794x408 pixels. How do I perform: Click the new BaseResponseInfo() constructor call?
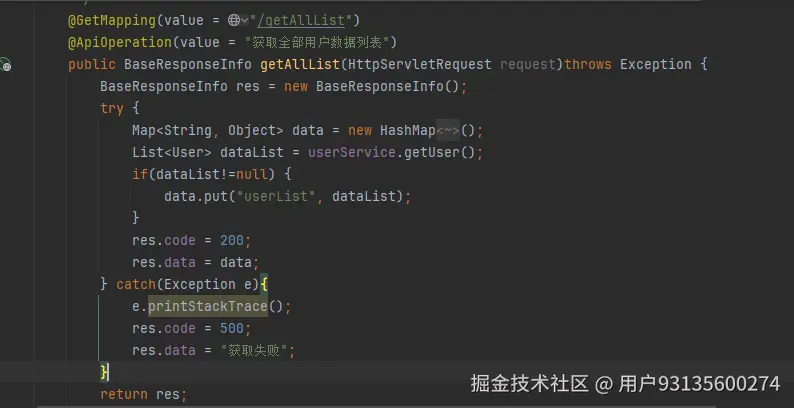(371, 87)
